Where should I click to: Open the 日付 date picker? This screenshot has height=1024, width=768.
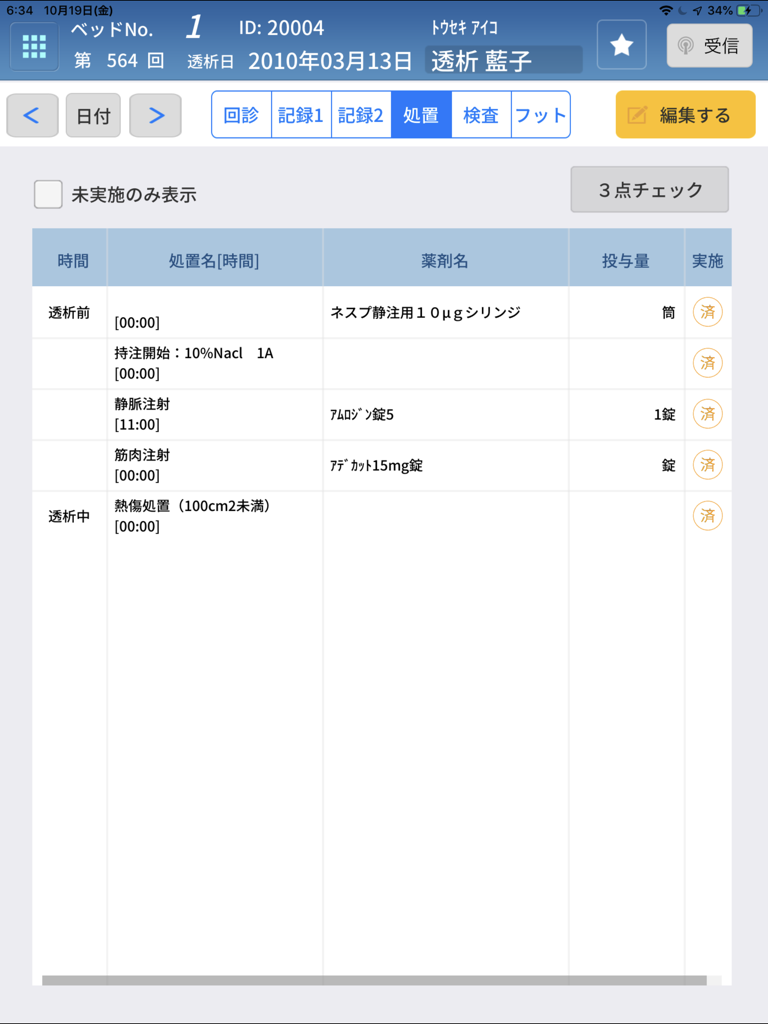[x=93, y=116]
